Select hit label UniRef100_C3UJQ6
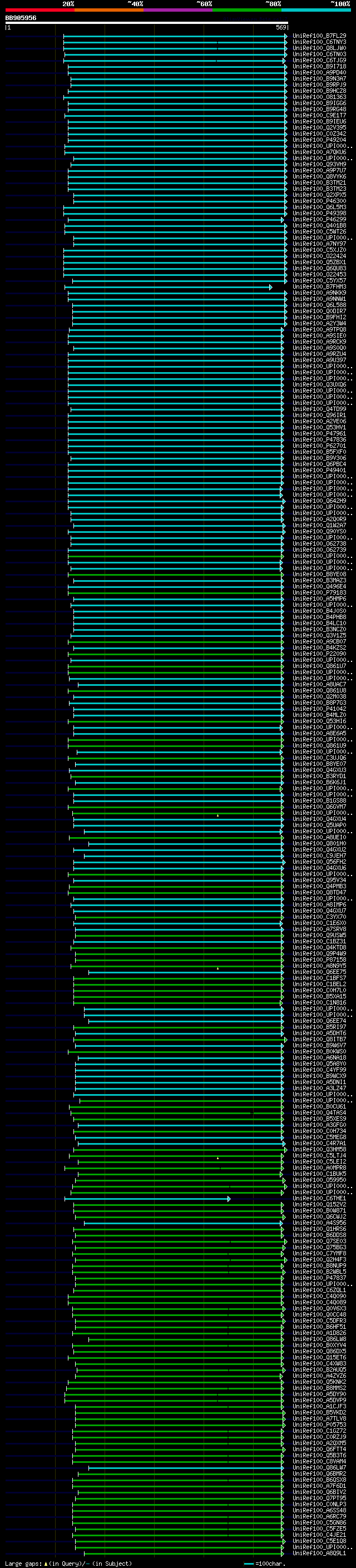 tap(319, 759)
